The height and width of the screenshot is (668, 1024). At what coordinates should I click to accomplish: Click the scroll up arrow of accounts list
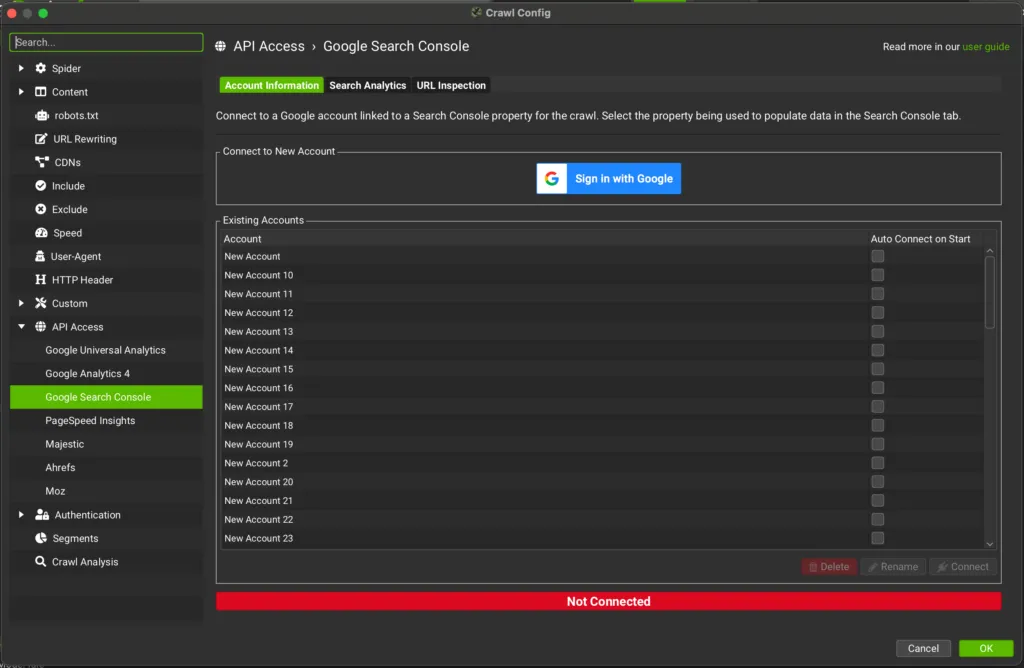coord(990,251)
